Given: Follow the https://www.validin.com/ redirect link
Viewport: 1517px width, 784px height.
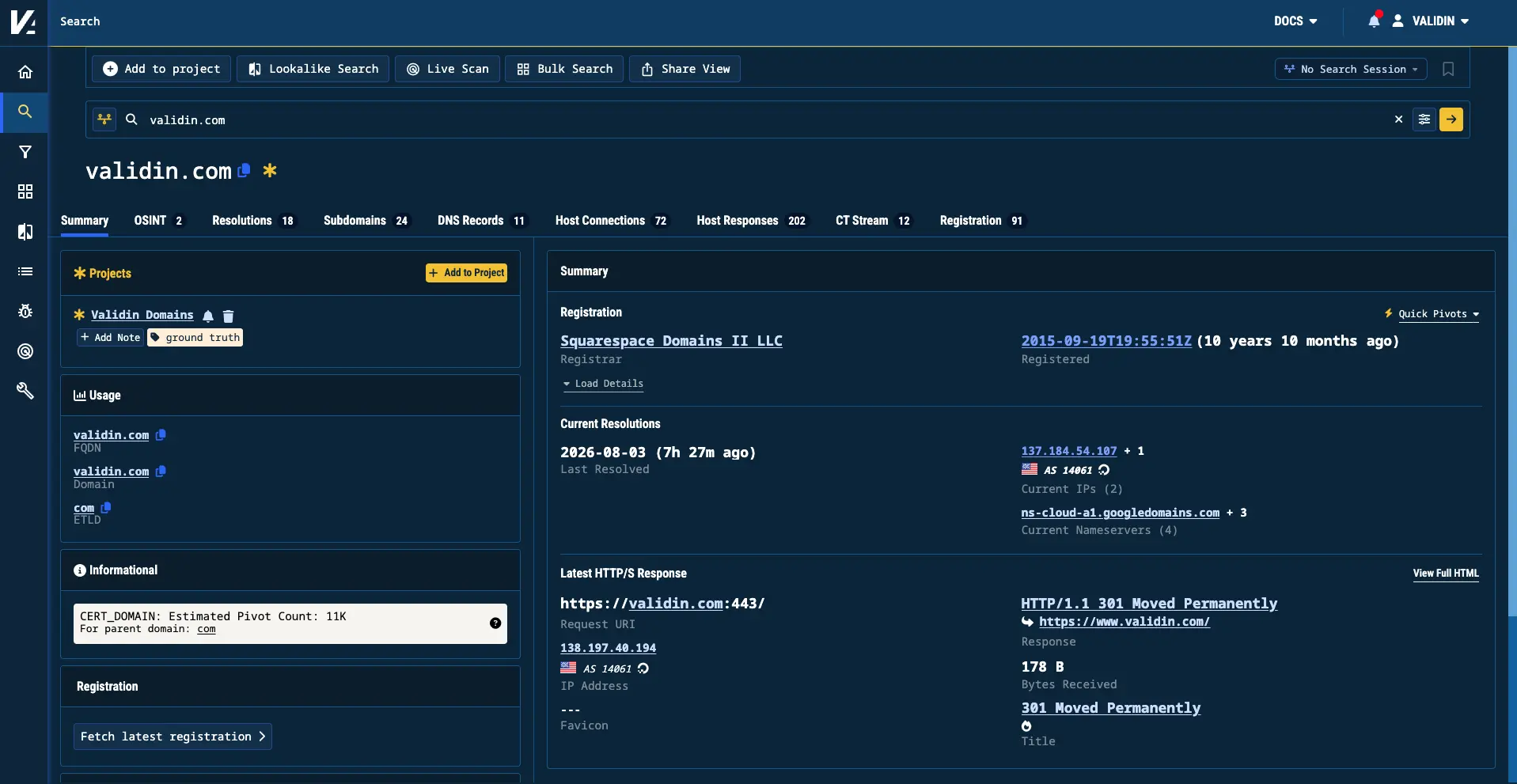Looking at the screenshot, I should click(x=1124, y=622).
